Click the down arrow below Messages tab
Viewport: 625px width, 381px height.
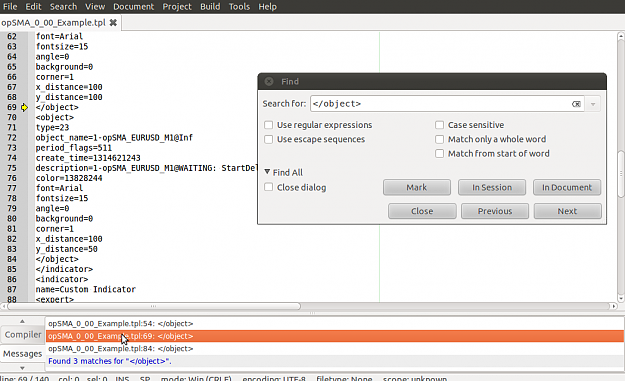coord(22,368)
